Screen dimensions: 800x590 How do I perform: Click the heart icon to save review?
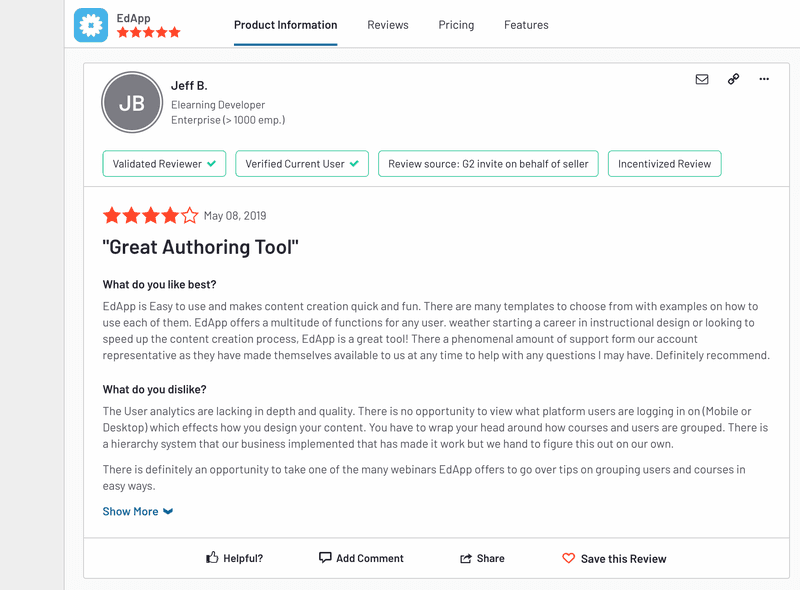pyautogui.click(x=569, y=559)
